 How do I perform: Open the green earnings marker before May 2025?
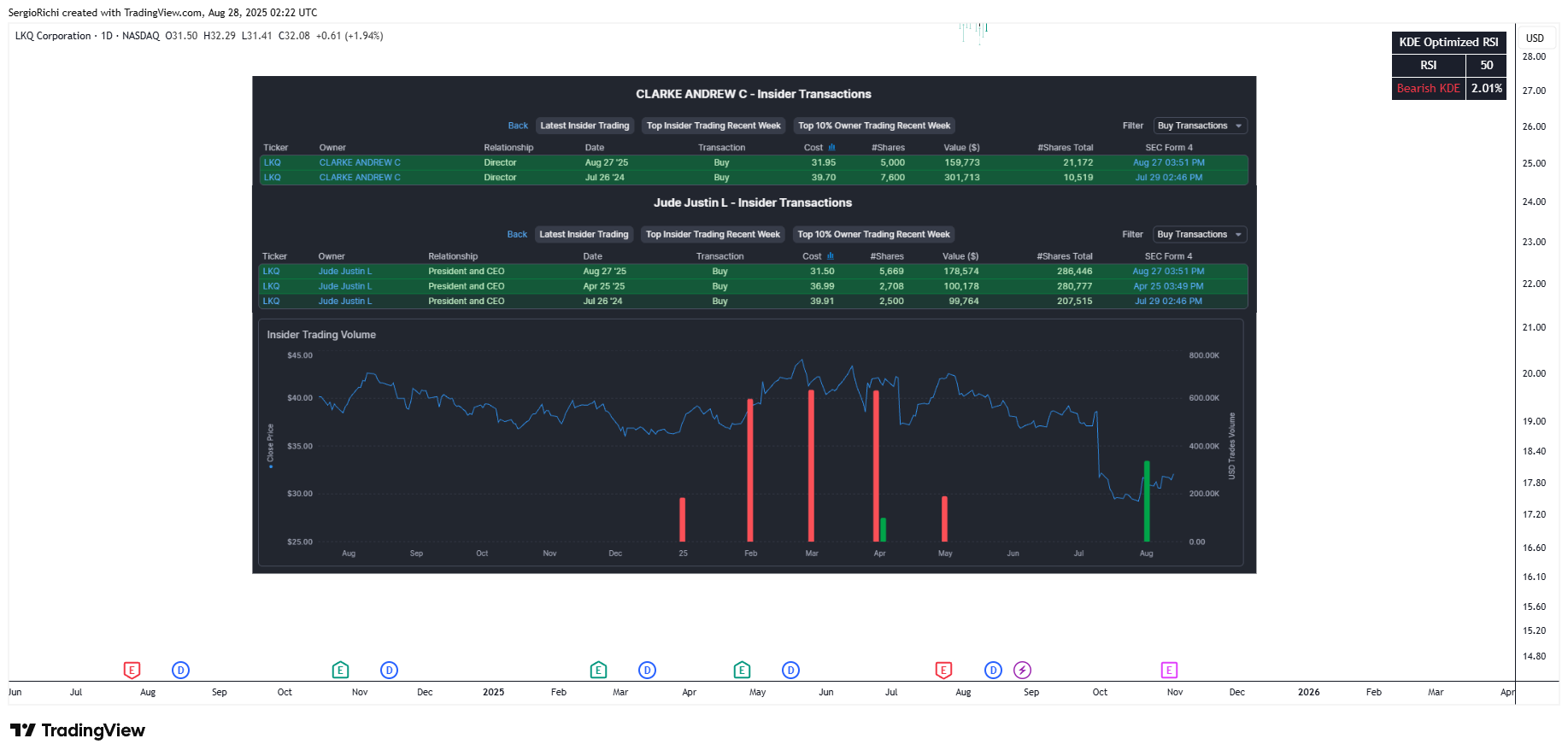pos(742,671)
